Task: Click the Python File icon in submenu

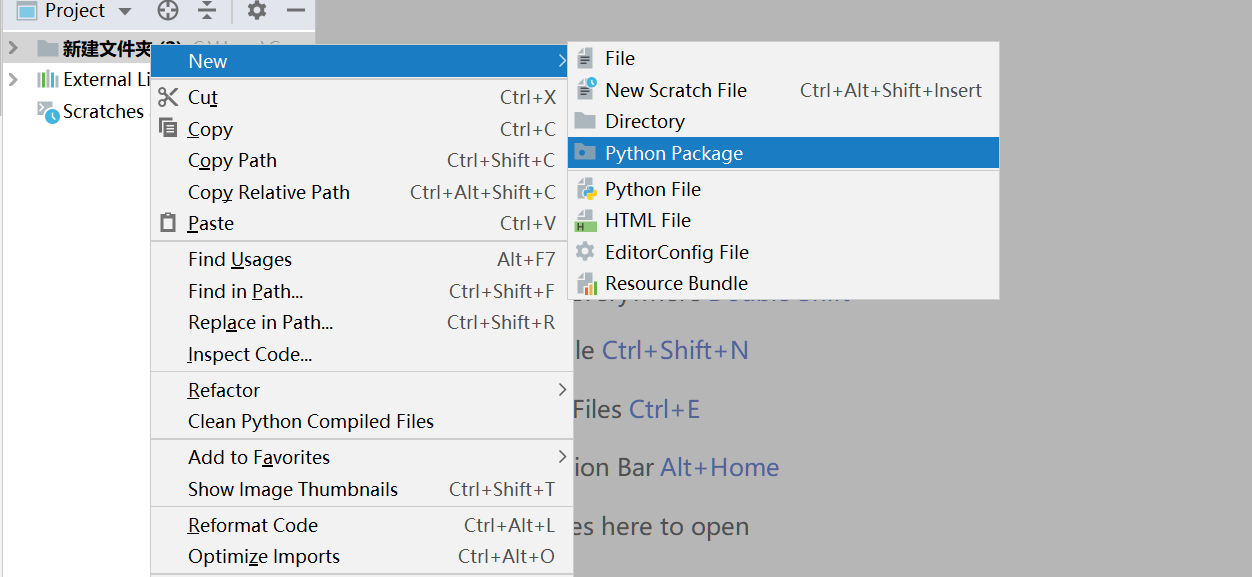Action: 586,190
